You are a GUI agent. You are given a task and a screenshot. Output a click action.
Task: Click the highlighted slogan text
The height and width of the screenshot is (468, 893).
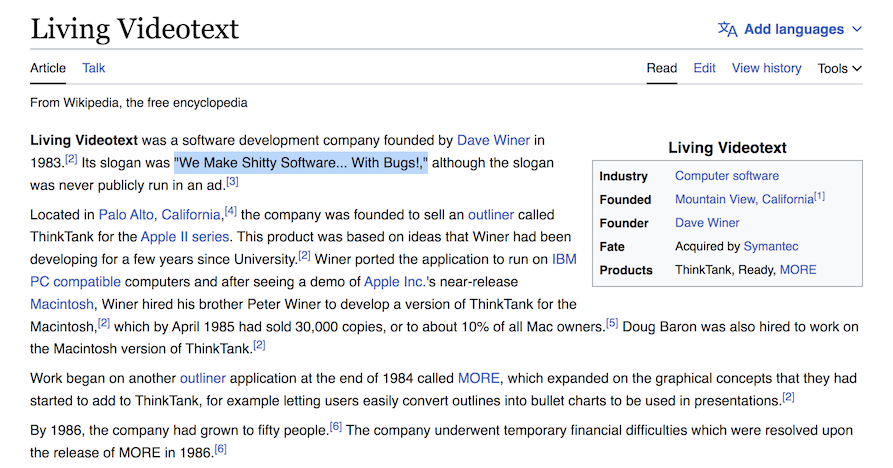coord(300,162)
